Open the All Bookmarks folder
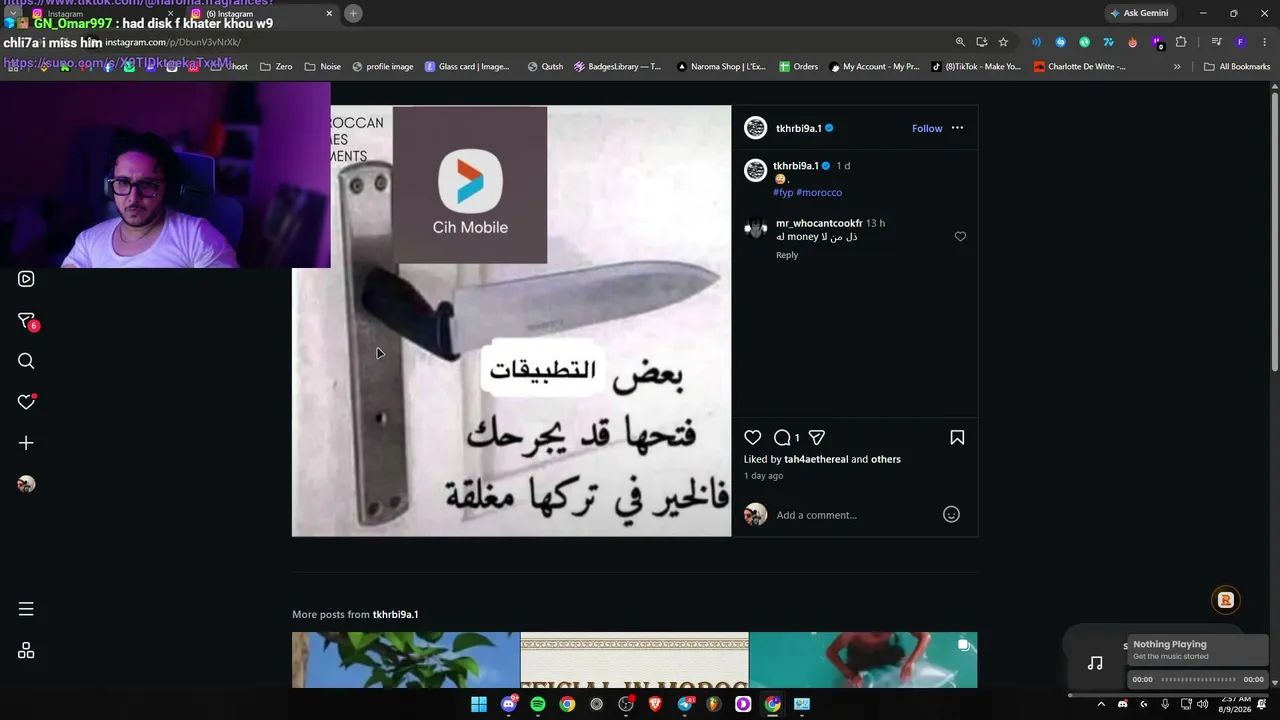The image size is (1280, 720). click(x=1237, y=67)
